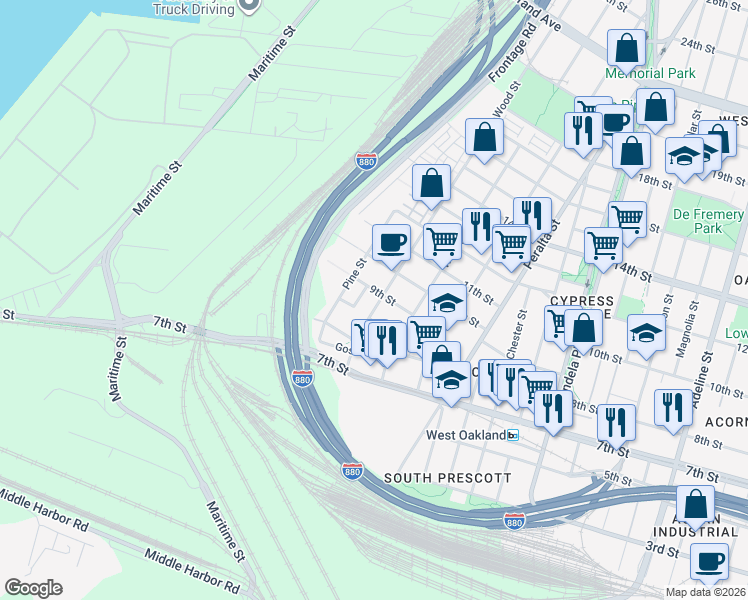Open the shopping bag marker right of Memorial Park label
Image resolution: width=748 pixels, height=600 pixels.
[x=655, y=108]
